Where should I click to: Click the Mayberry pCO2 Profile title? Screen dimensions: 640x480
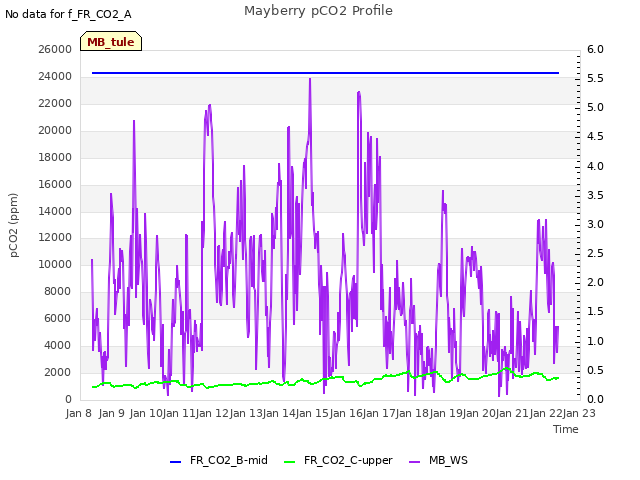(x=318, y=11)
